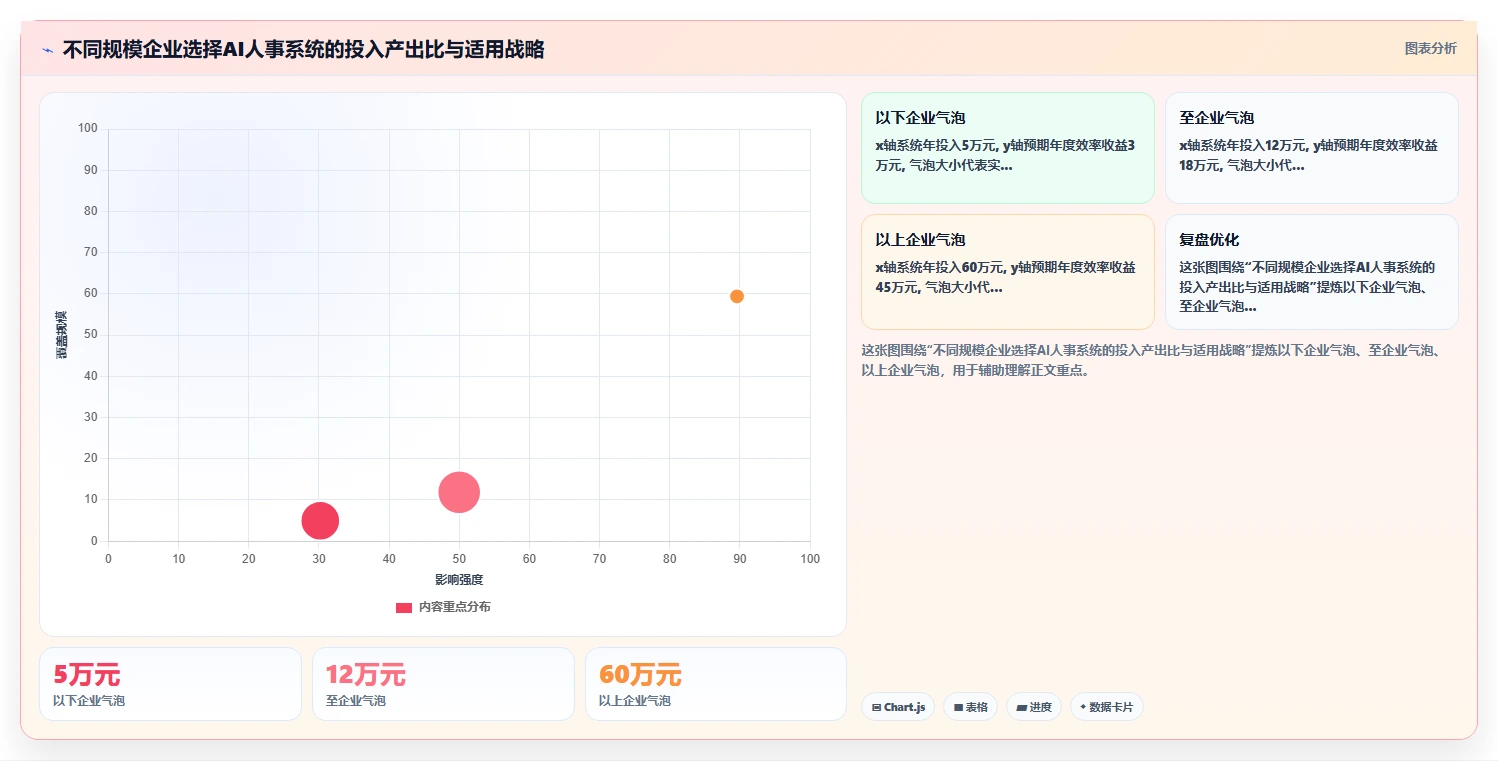Click the 12万元 stat card
This screenshot has width=1498, height=761.
click(443, 684)
